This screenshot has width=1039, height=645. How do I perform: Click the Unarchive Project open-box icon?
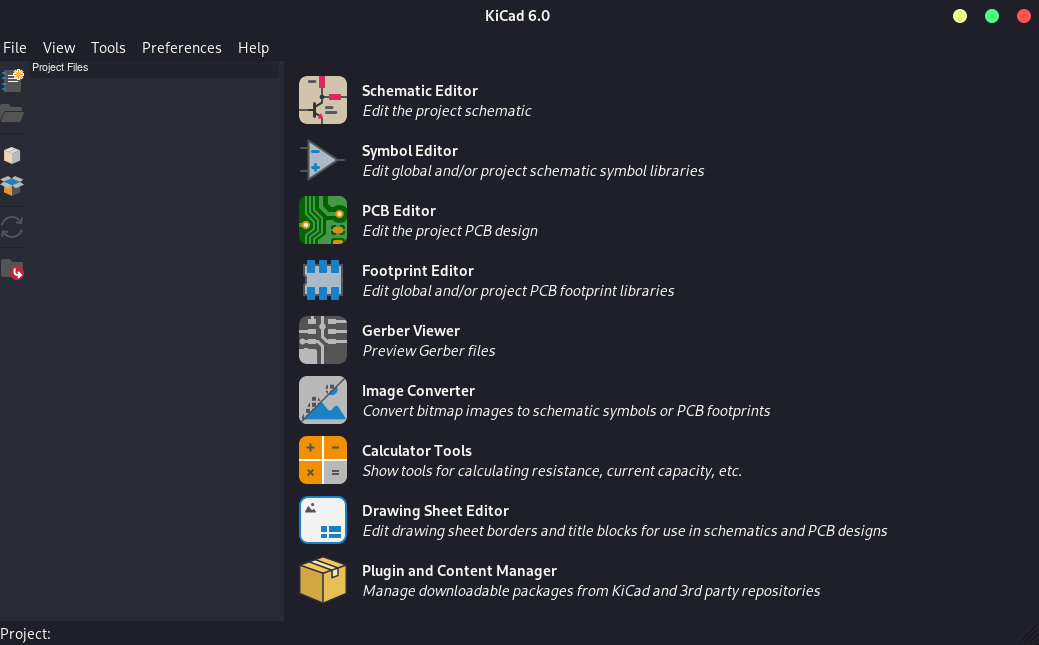(12, 186)
